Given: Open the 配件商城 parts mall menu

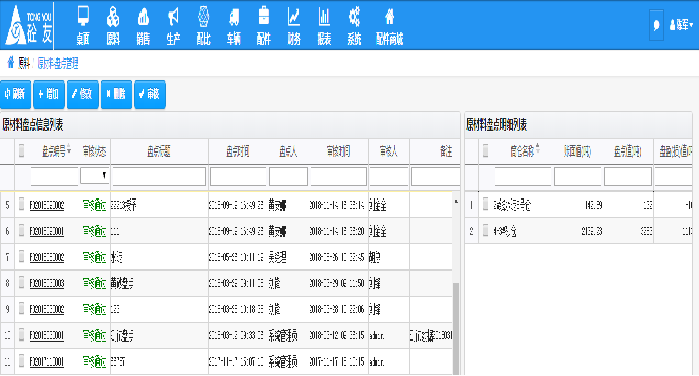Looking at the screenshot, I should point(390,26).
